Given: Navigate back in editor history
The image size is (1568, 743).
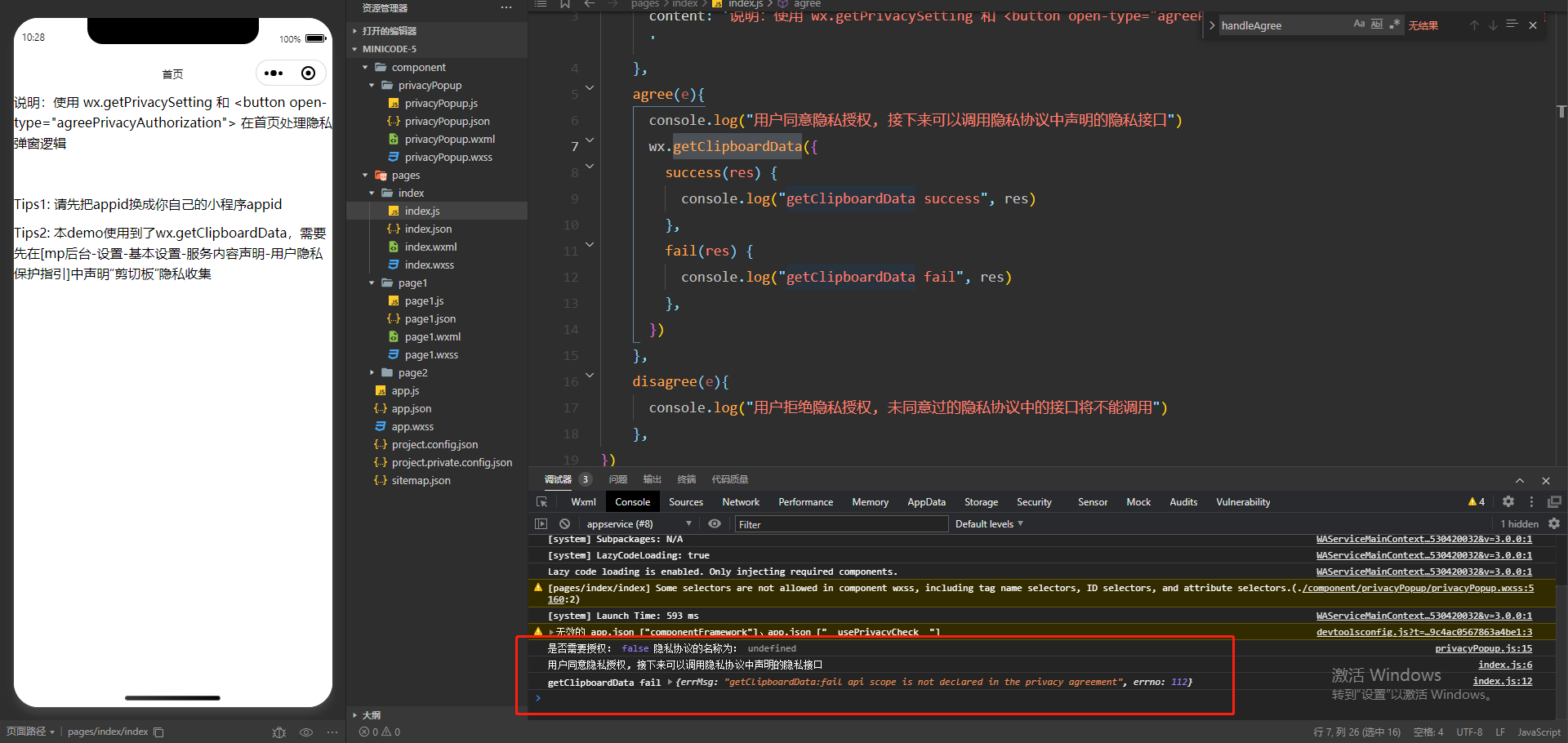Looking at the screenshot, I should pos(590,4).
